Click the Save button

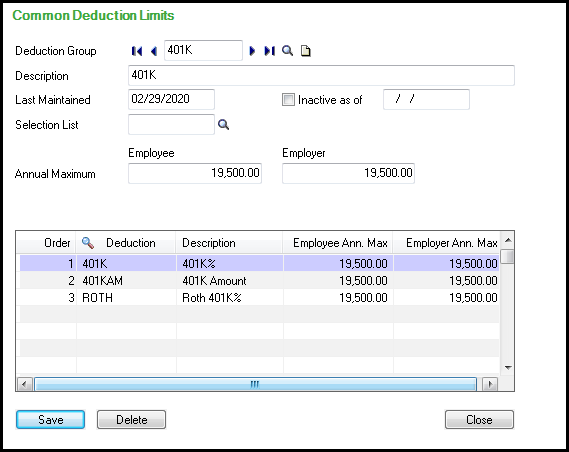pos(50,420)
